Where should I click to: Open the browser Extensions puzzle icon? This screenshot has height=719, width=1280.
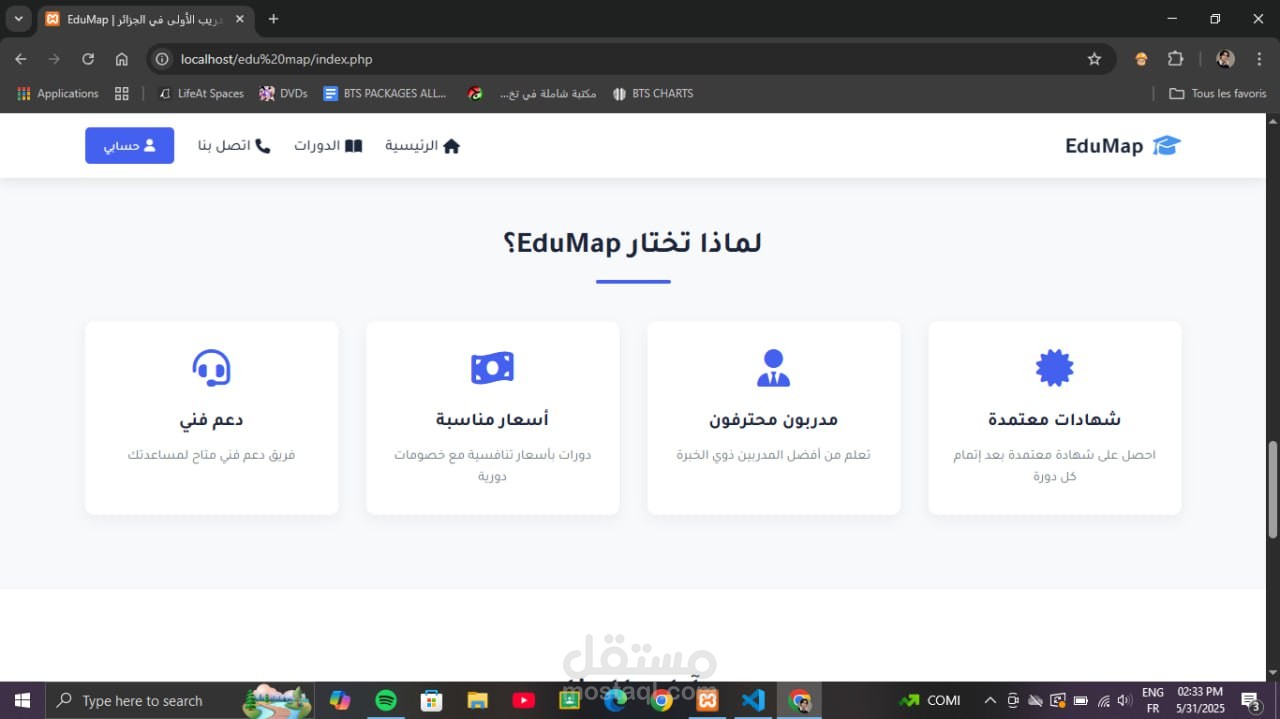1176,59
